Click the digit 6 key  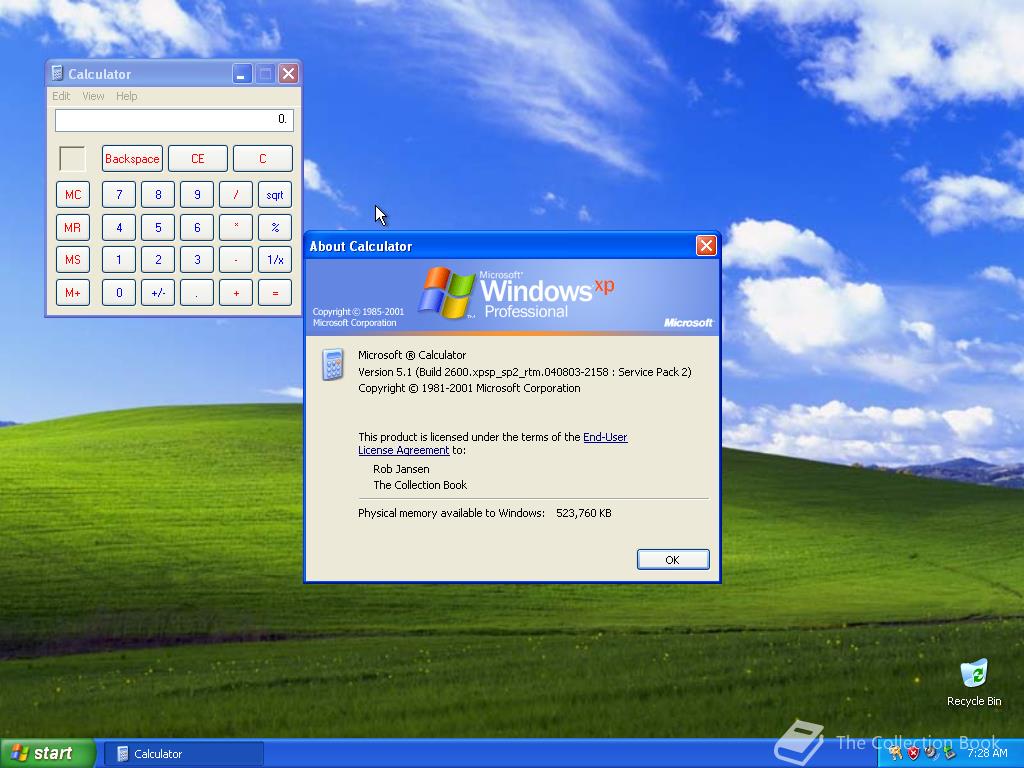197,227
